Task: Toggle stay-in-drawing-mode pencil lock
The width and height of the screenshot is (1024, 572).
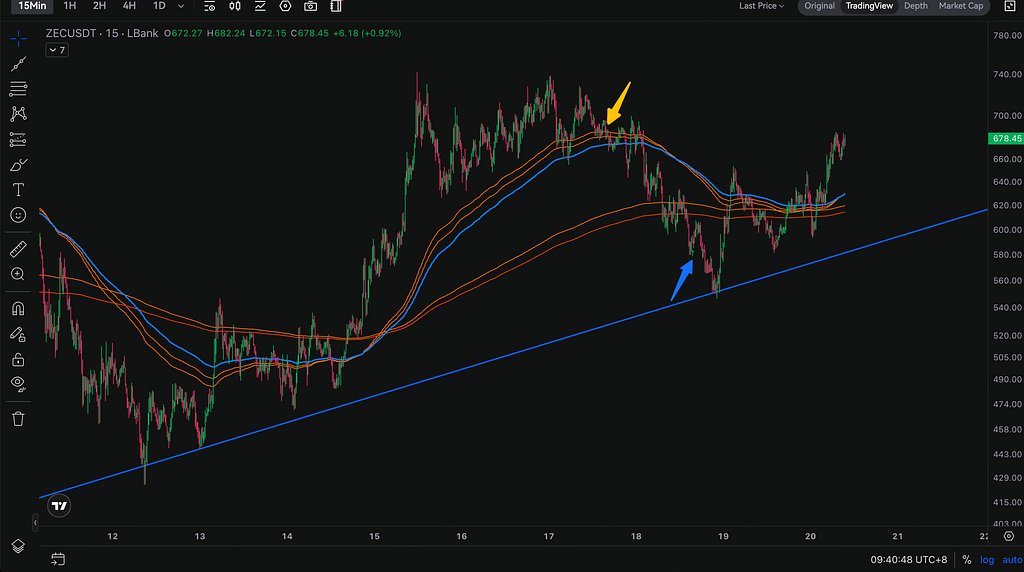Action: pos(18,334)
